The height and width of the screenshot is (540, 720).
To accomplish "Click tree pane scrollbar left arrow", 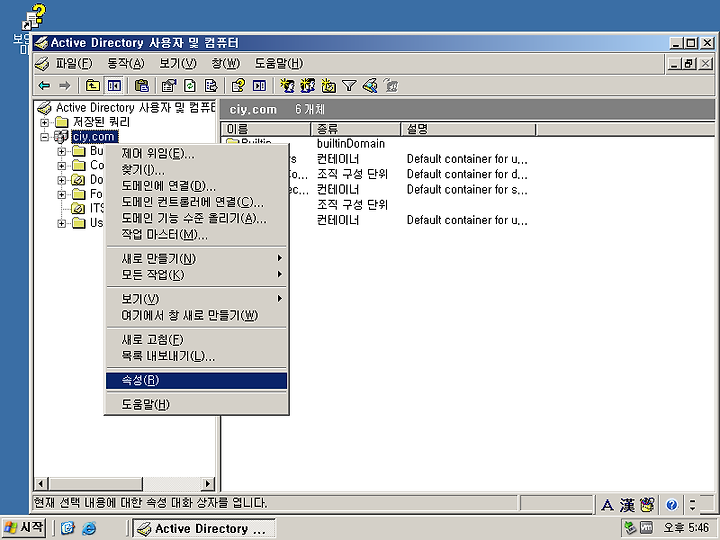I will coord(41,484).
